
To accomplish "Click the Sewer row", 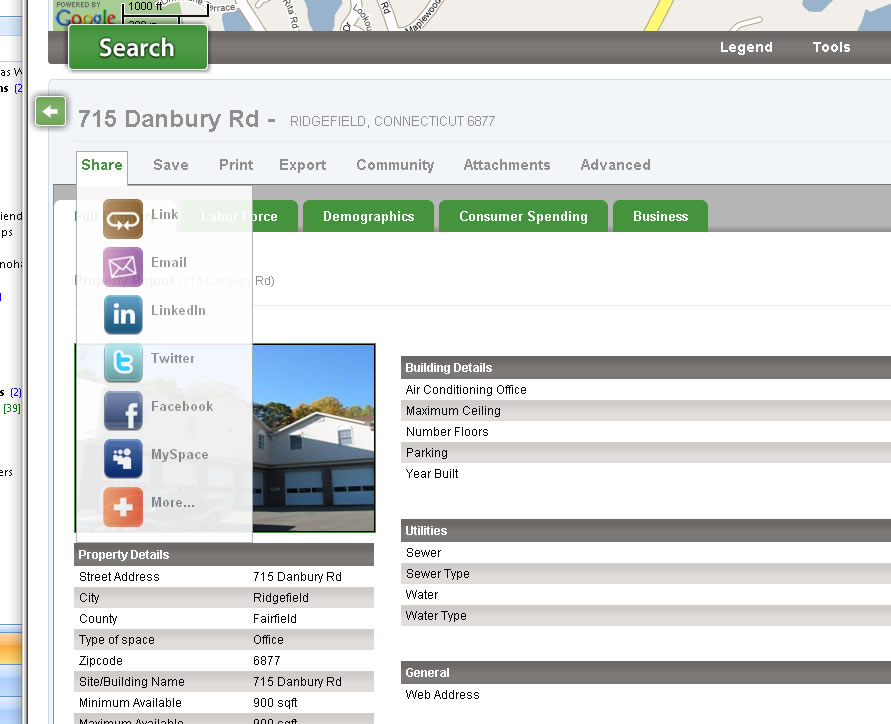I will [x=646, y=553].
